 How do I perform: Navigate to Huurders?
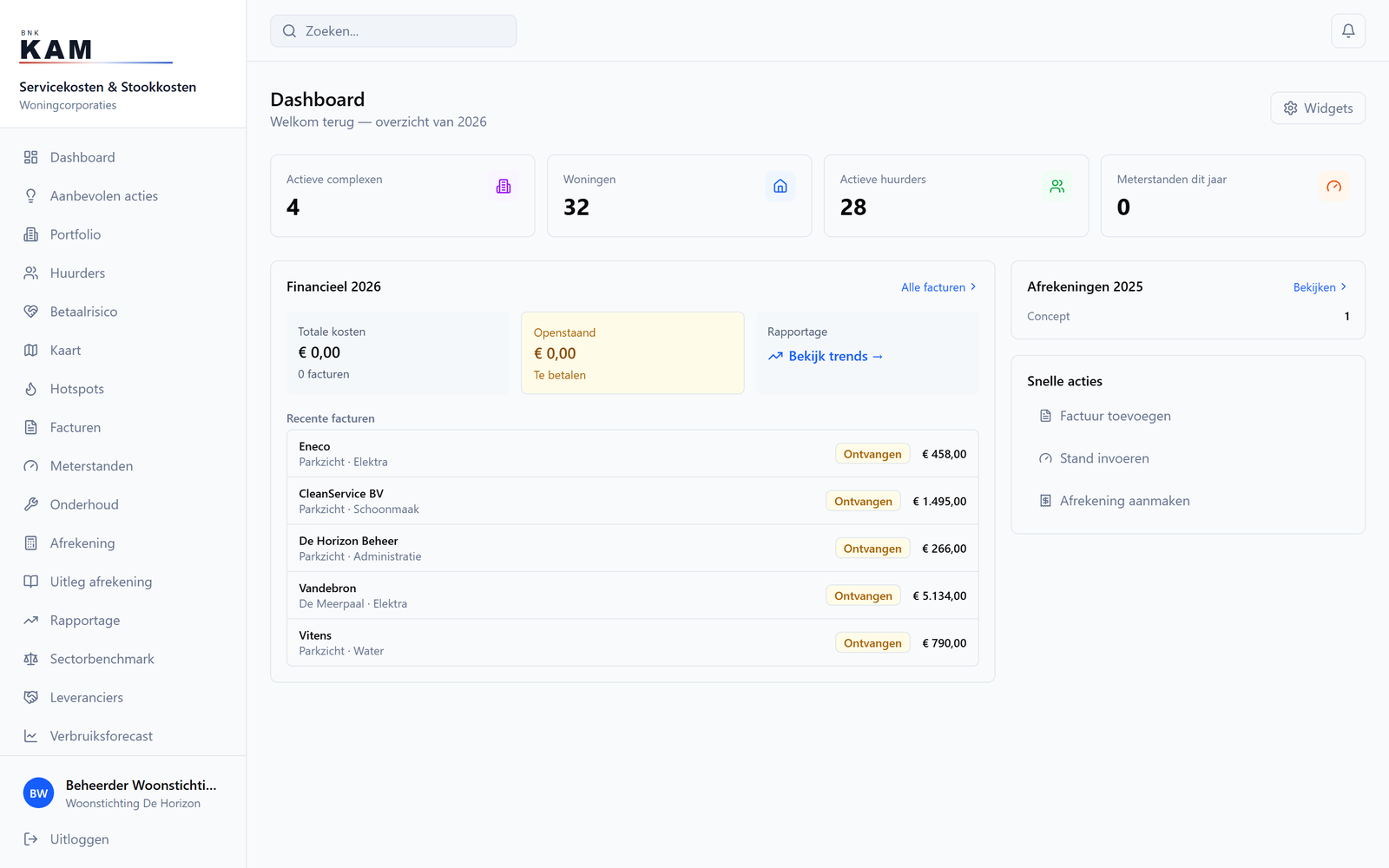123,273
